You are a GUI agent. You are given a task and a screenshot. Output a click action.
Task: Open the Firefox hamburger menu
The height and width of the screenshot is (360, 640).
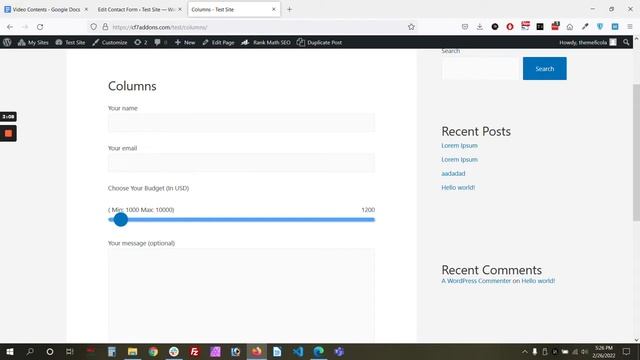coord(630,27)
